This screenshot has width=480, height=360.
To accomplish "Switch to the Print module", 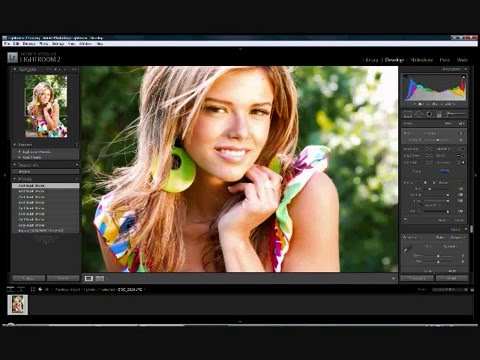I will [444, 60].
